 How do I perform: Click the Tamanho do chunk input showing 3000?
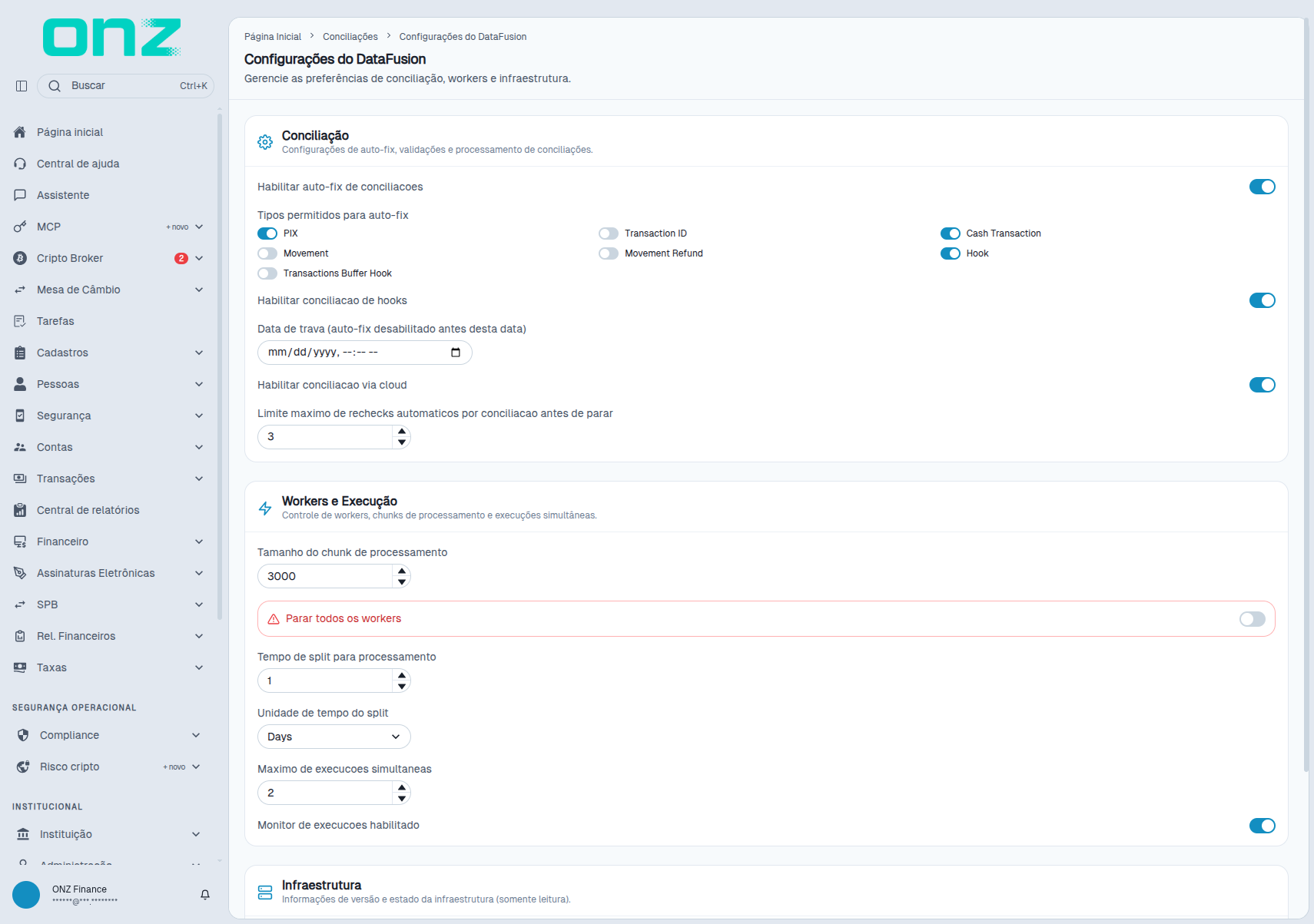(325, 576)
